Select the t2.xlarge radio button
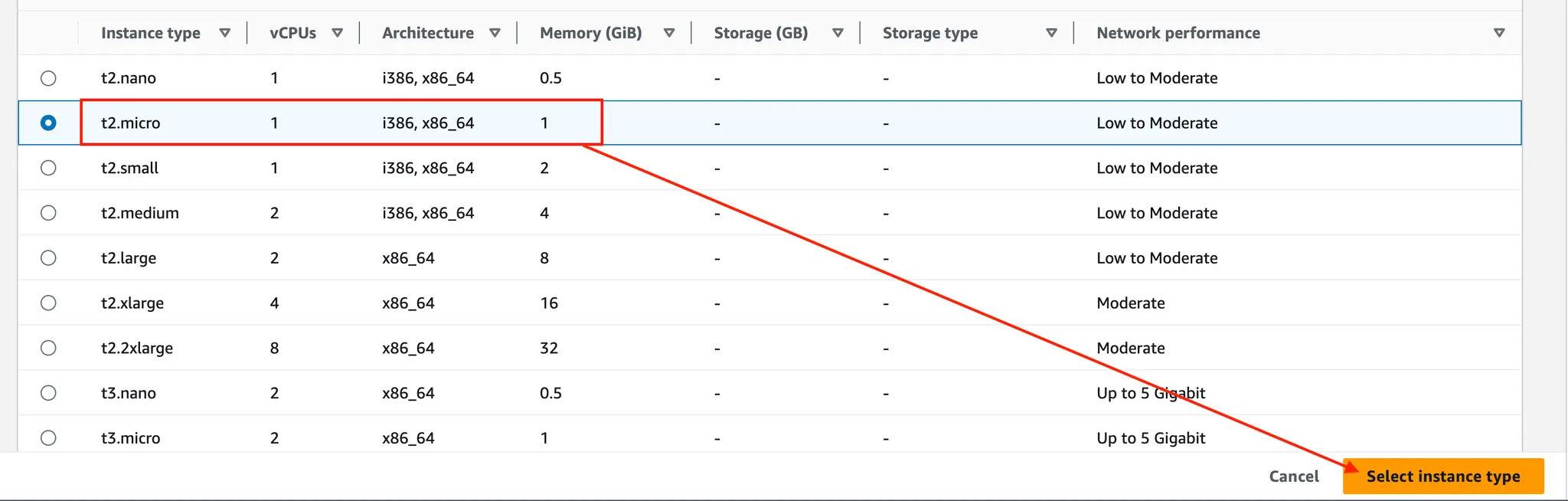The width and height of the screenshot is (1568, 501). [48, 303]
